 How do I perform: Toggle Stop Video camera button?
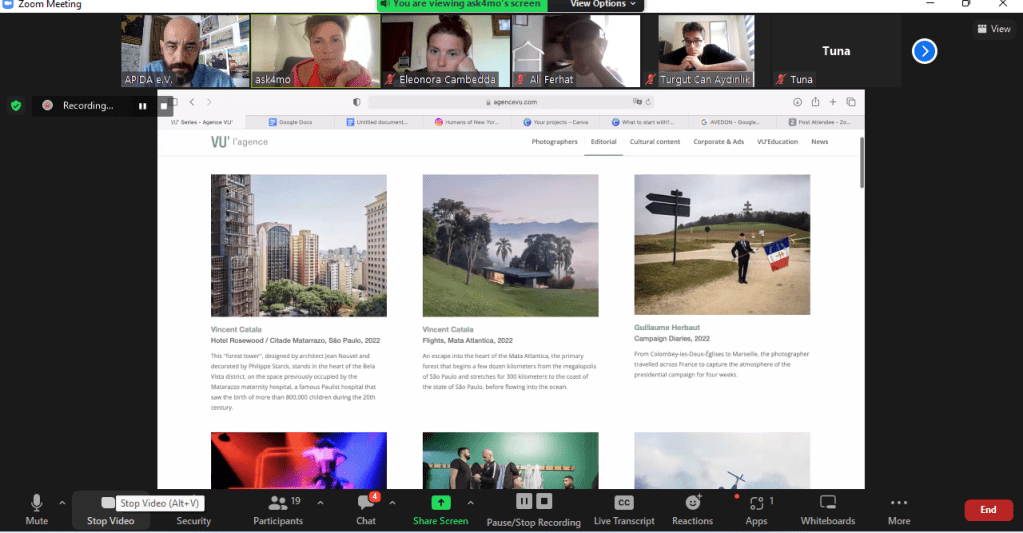[x=109, y=502]
